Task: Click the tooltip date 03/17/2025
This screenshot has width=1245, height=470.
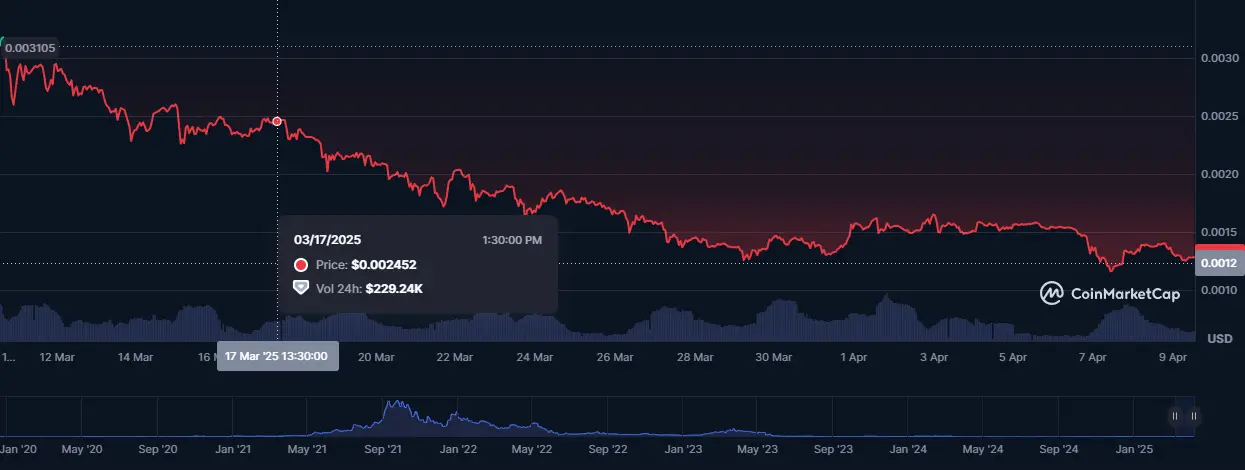Action: tap(327, 240)
